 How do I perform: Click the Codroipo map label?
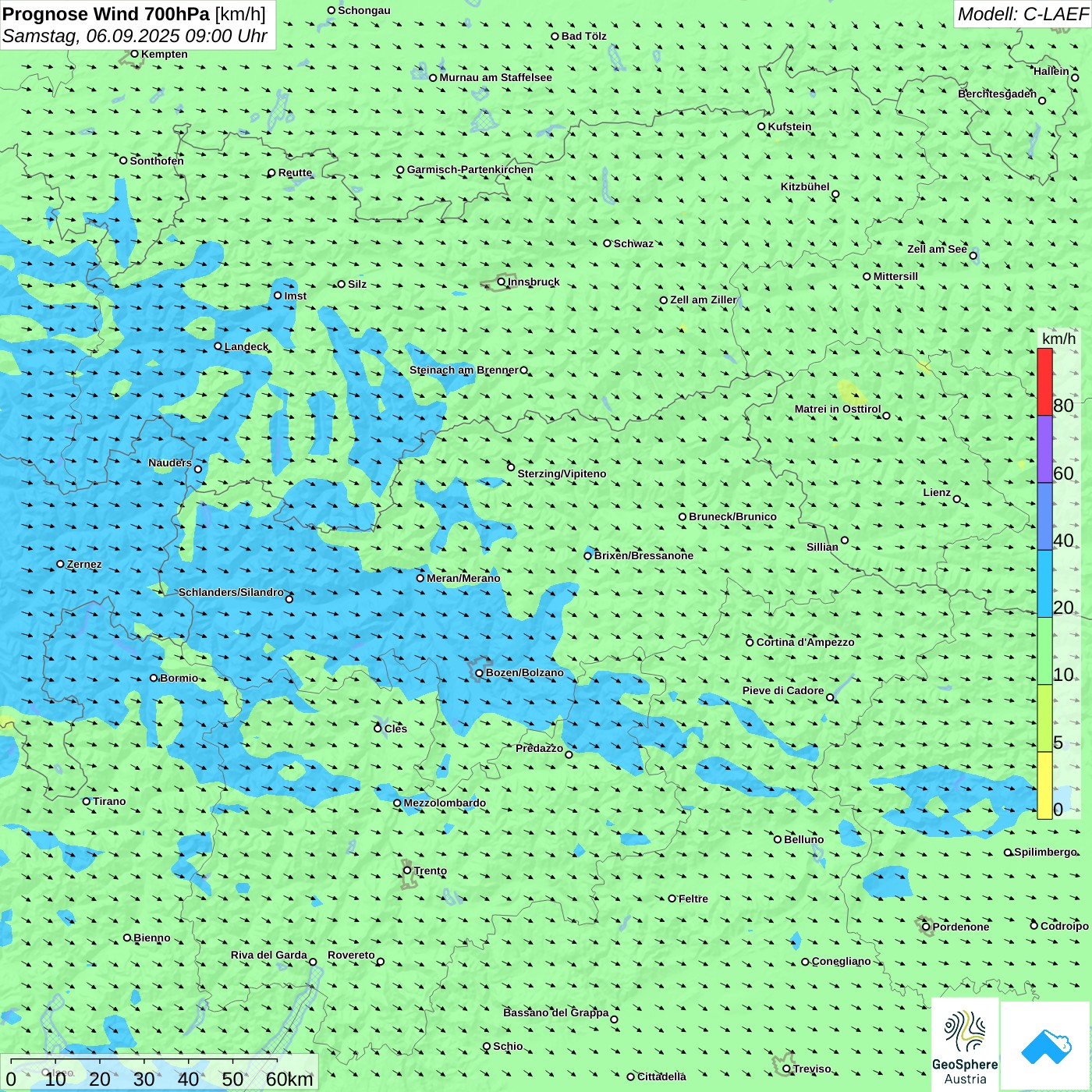point(1064,926)
